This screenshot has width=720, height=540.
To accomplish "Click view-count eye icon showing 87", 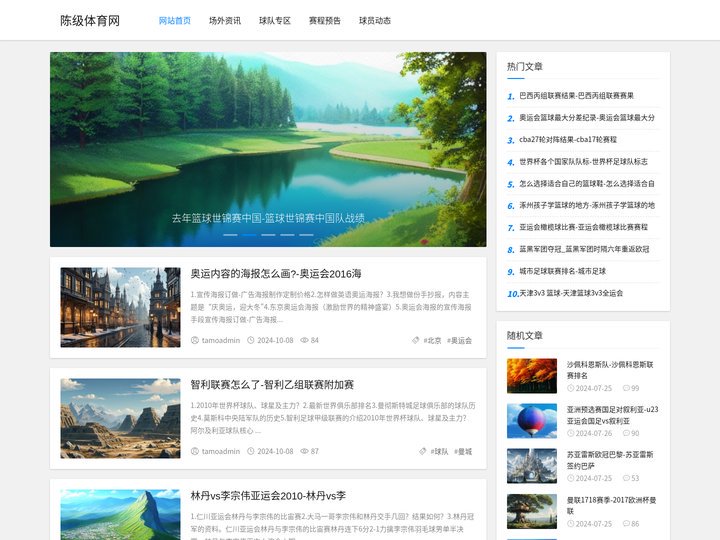I will click(x=304, y=451).
